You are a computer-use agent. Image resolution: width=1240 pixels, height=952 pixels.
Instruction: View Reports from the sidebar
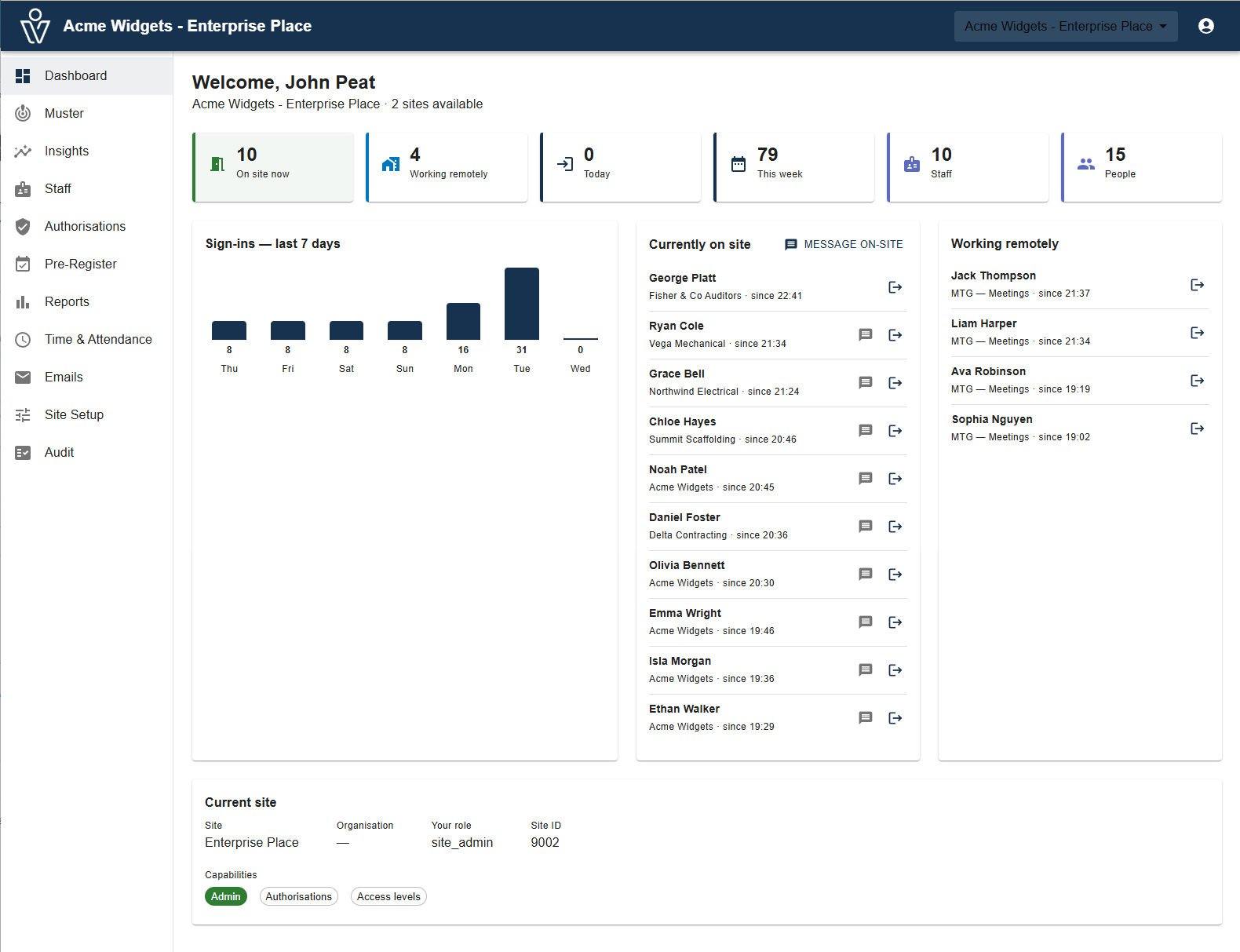click(86, 302)
